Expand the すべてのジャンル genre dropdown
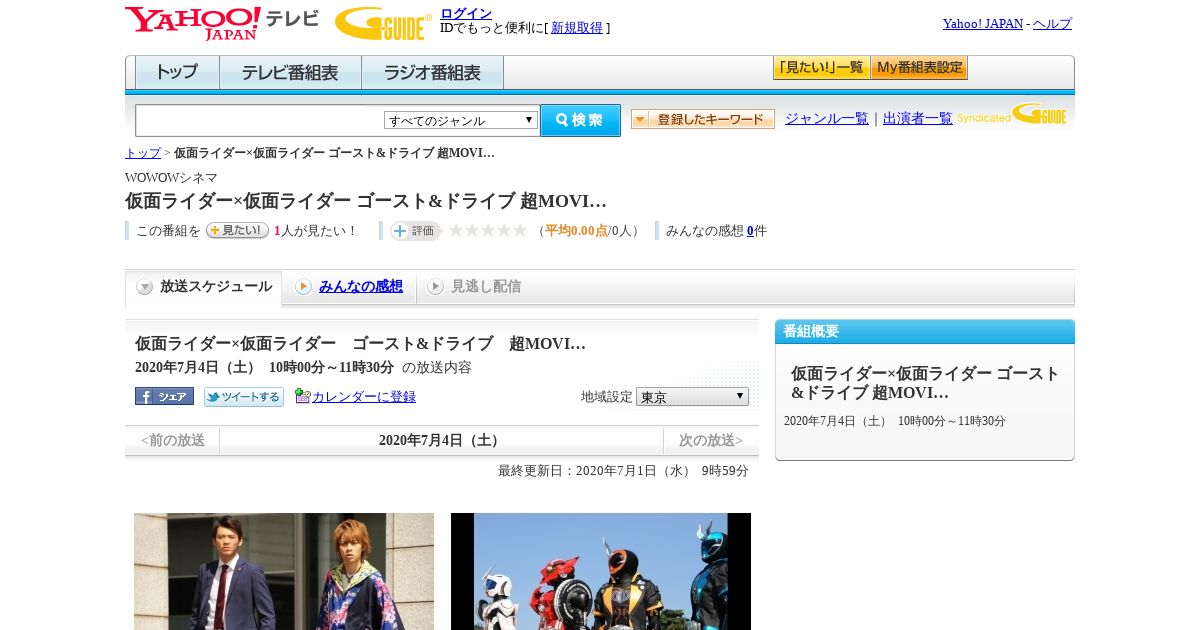The height and width of the screenshot is (630, 1200). pos(461,120)
